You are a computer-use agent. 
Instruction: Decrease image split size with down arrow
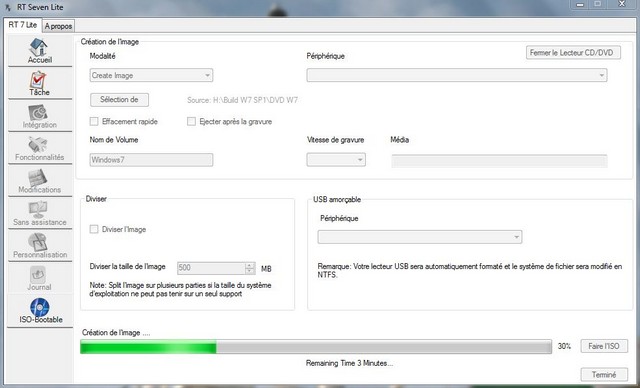point(250,271)
